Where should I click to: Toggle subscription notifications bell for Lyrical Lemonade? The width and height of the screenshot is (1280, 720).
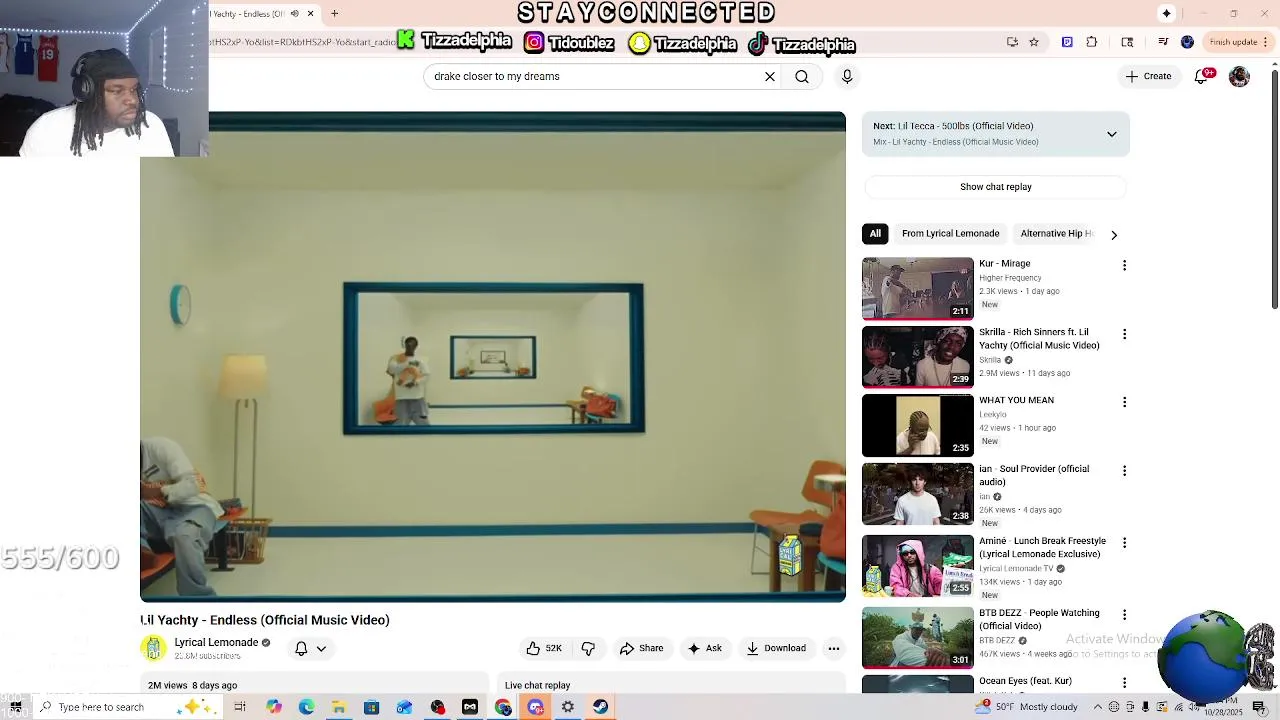point(310,648)
